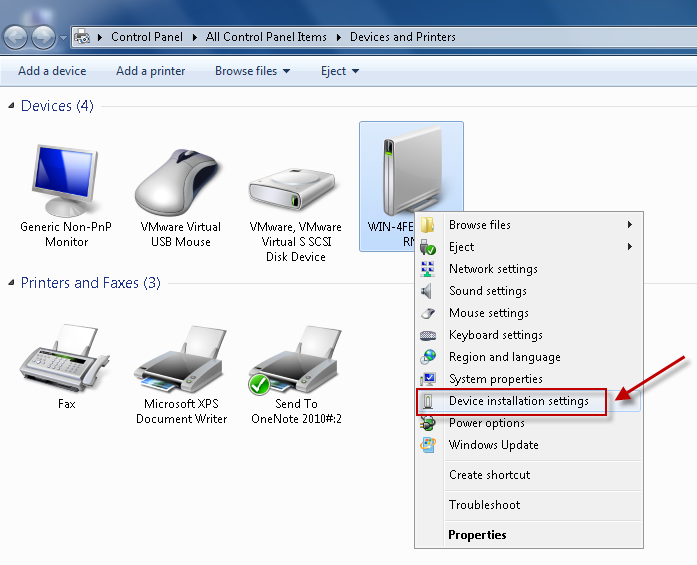Select the Generic Non-PnP Monitor device icon

(66, 180)
